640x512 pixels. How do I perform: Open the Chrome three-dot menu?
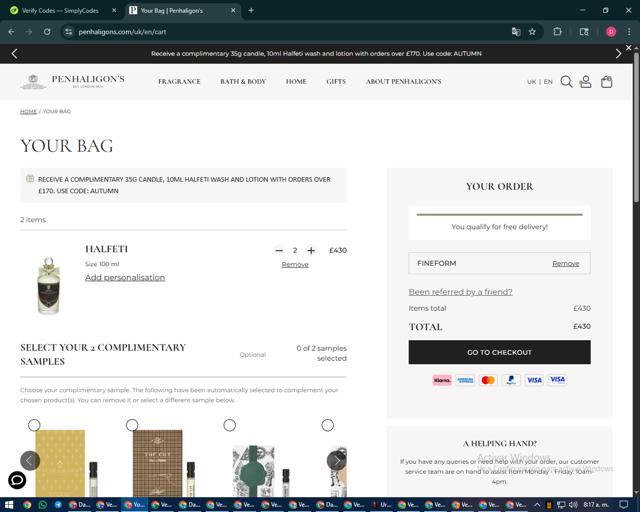point(629,31)
